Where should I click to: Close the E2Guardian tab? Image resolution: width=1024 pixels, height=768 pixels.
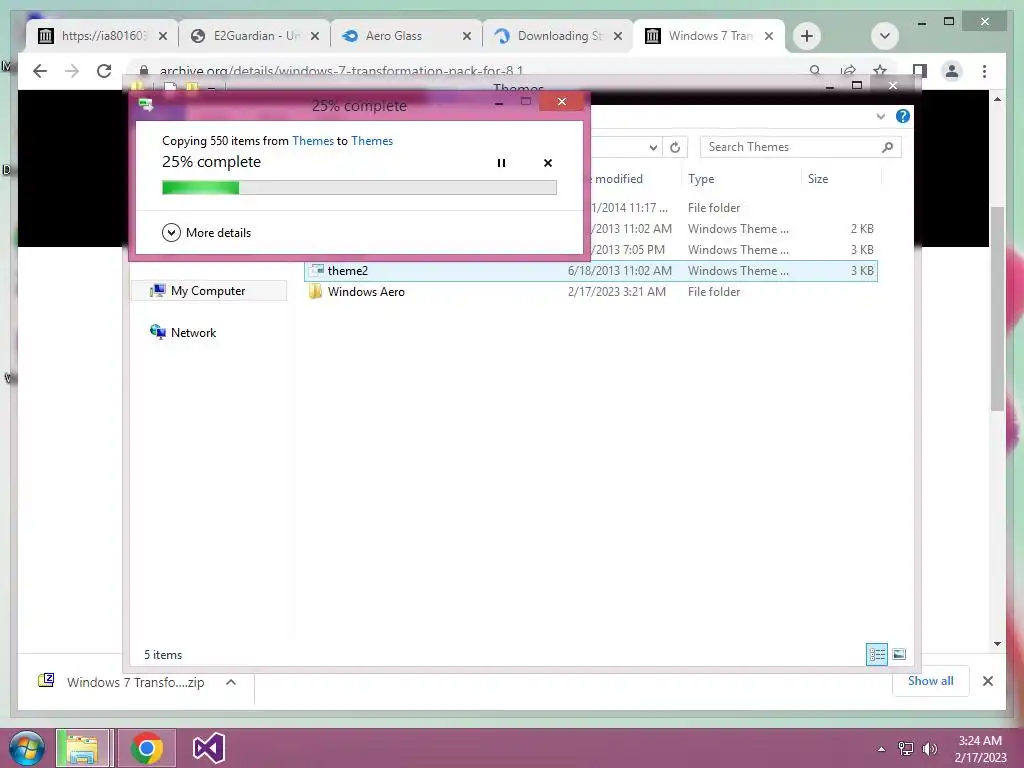tap(315, 36)
